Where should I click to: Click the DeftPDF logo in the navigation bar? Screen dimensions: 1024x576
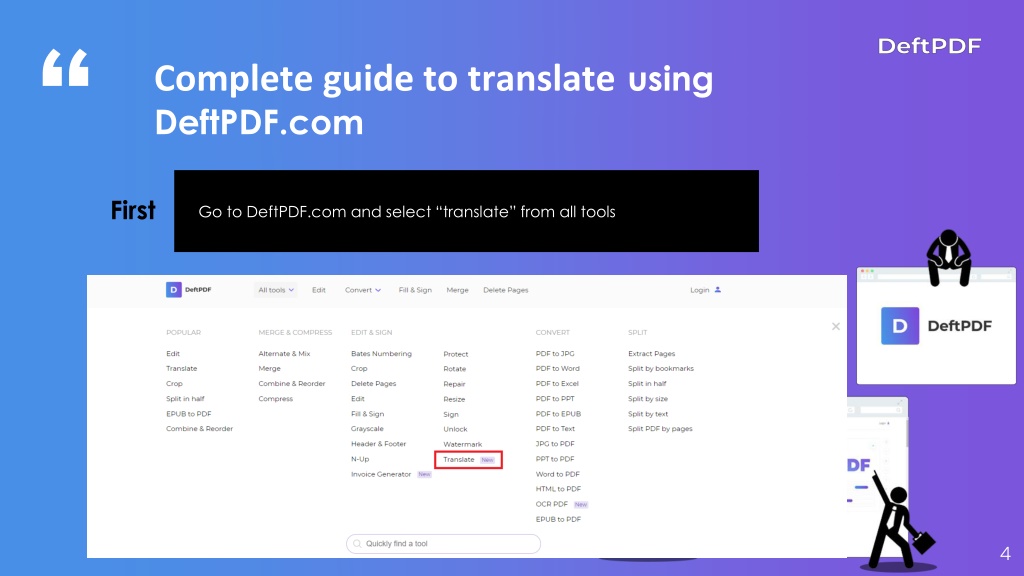[189, 290]
